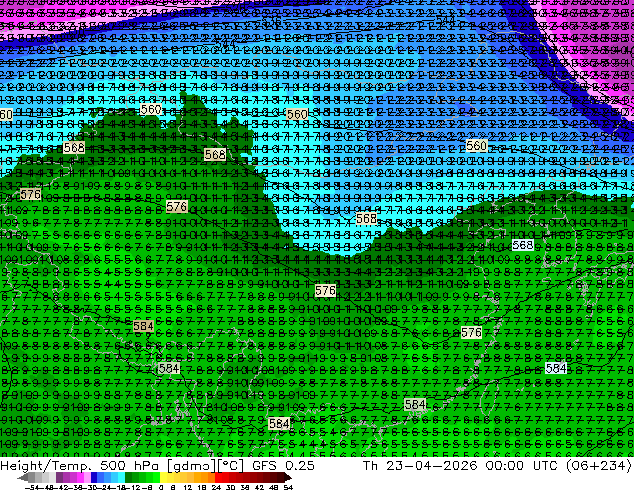The height and width of the screenshot is (490, 634).
Task: Pick the bright red swatch at 24
Action: click(219, 478)
